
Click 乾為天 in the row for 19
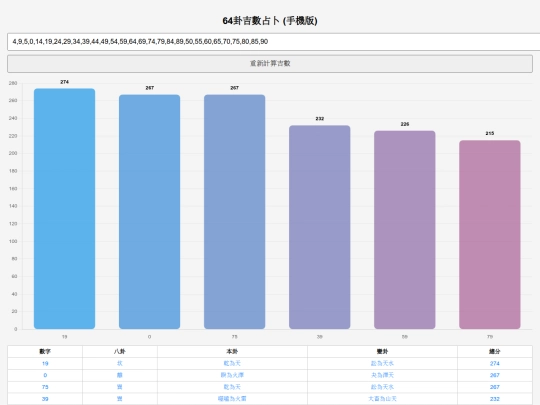(232, 363)
